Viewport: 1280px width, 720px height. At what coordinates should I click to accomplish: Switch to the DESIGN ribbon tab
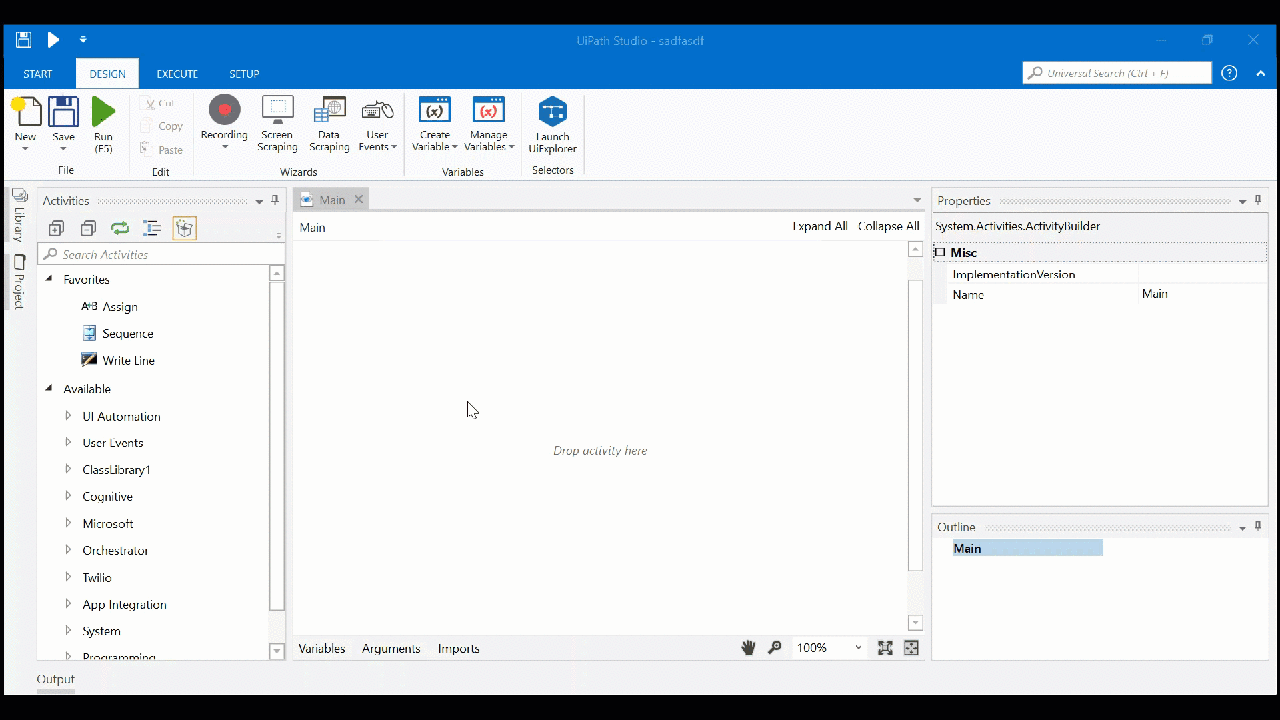(107, 74)
